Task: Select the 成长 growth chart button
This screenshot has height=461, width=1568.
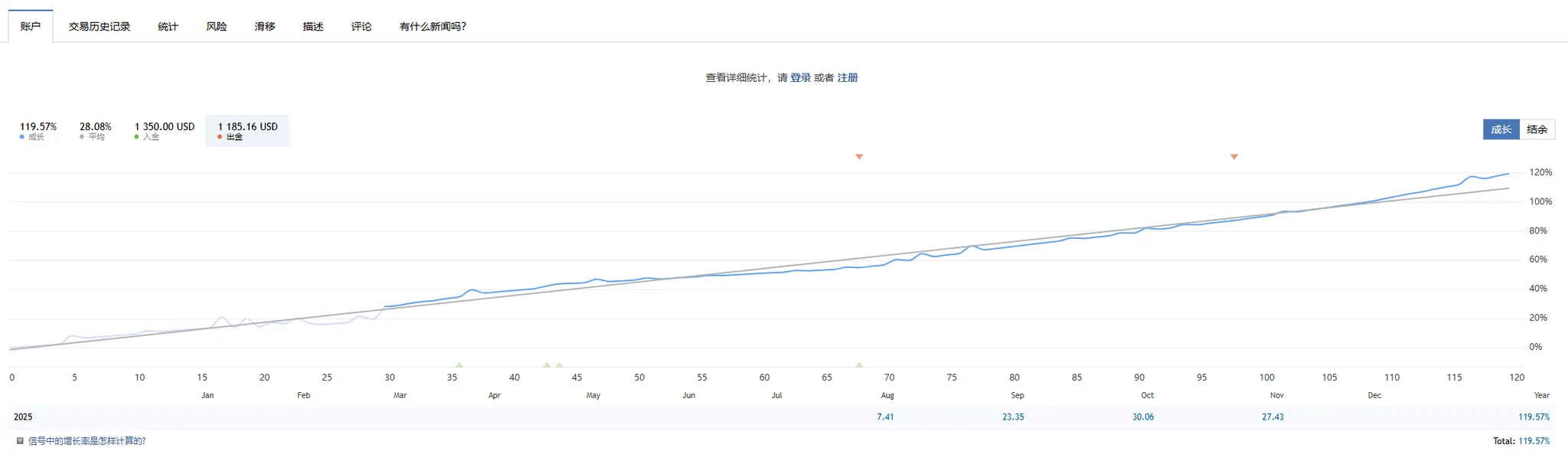Action: [x=1501, y=129]
